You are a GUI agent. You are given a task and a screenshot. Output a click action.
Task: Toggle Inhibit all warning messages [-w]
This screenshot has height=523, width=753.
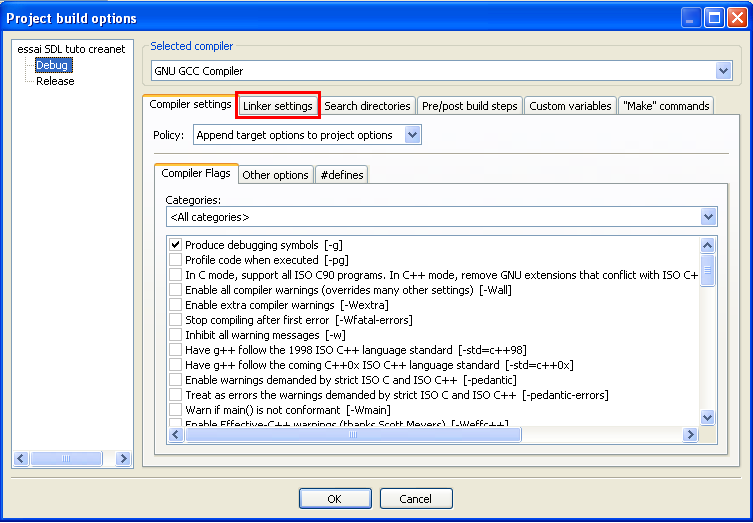(175, 335)
